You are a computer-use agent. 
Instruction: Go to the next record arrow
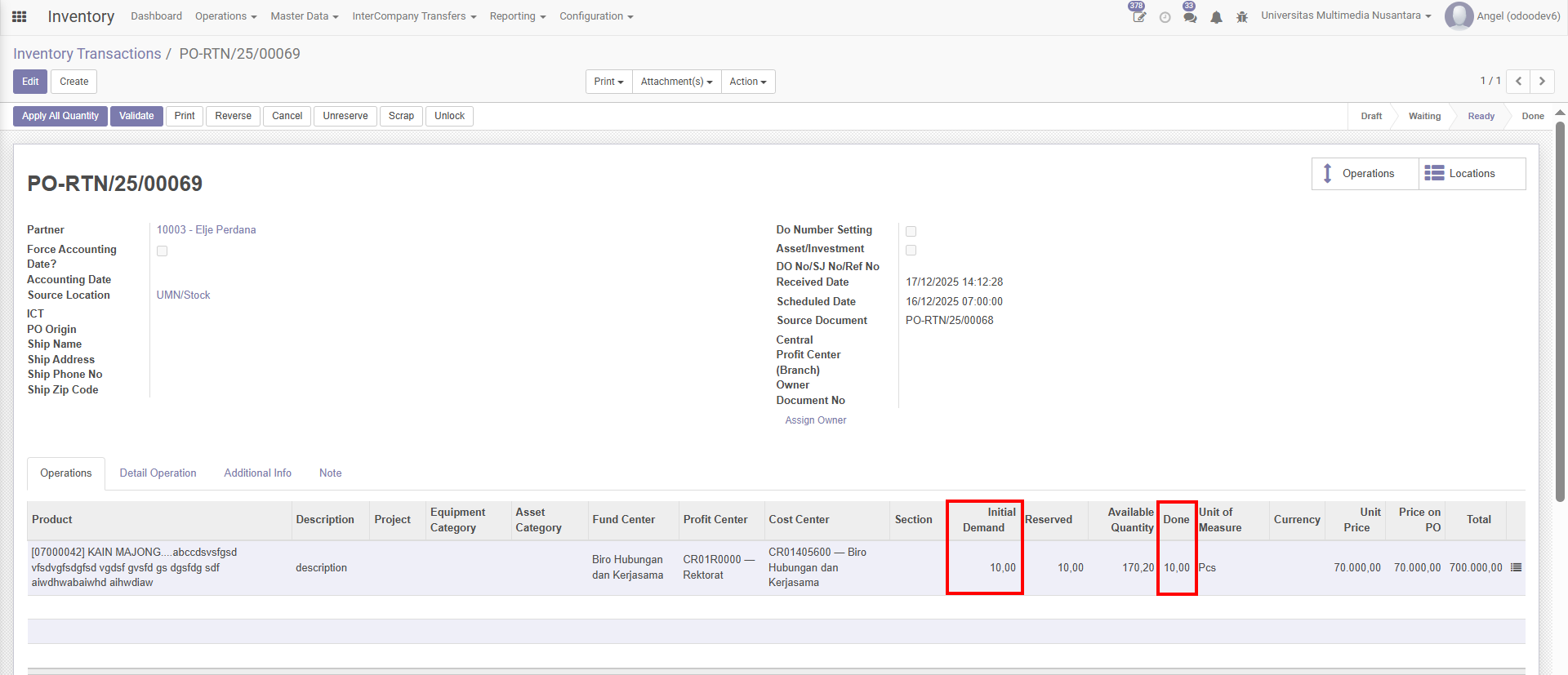(1542, 81)
